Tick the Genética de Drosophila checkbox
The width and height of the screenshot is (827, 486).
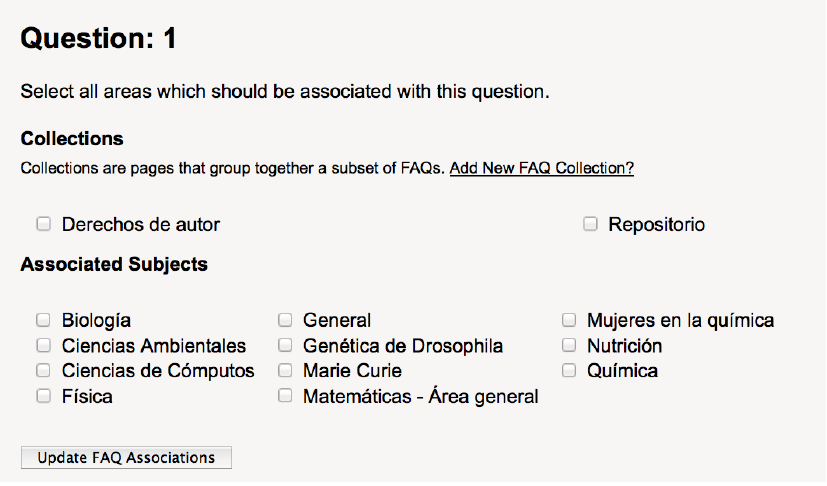point(285,345)
